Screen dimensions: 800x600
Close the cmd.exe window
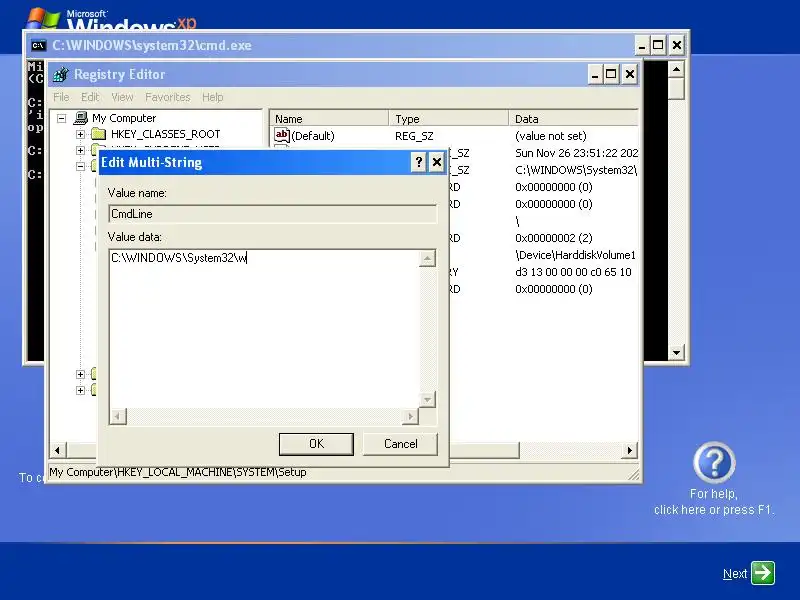(677, 45)
